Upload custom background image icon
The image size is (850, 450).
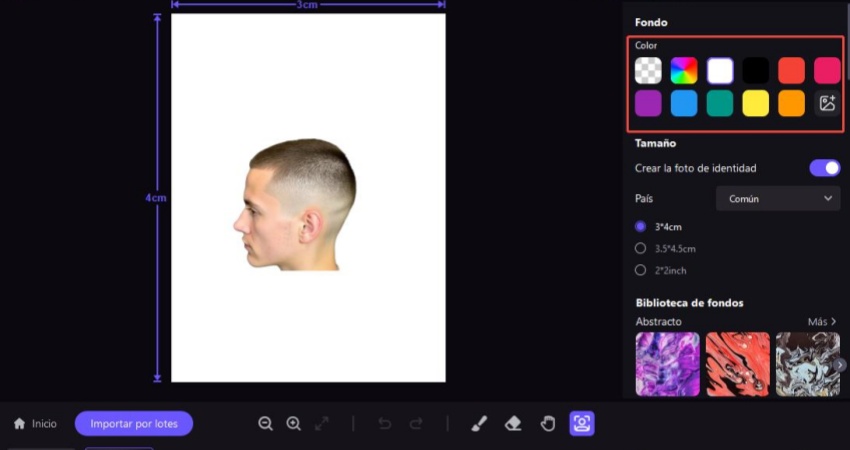(x=827, y=103)
